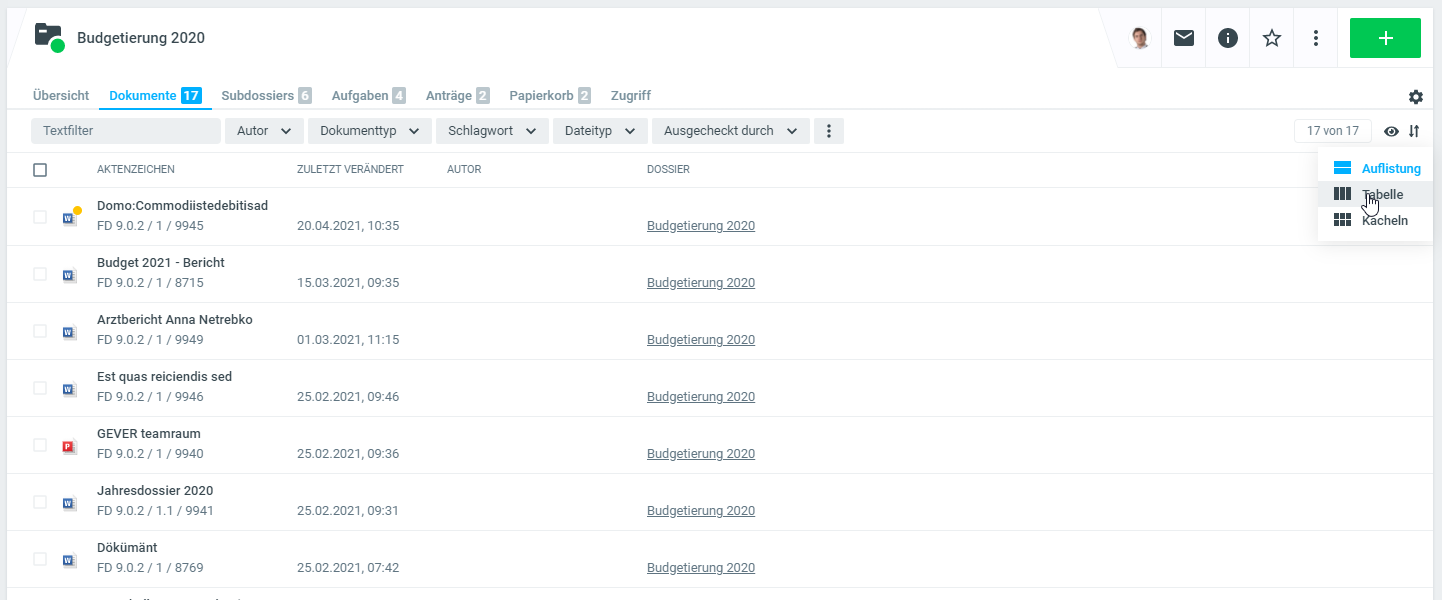Viewport: 1442px width, 600px height.
Task: Open the dossier info icon
Action: point(1228,38)
